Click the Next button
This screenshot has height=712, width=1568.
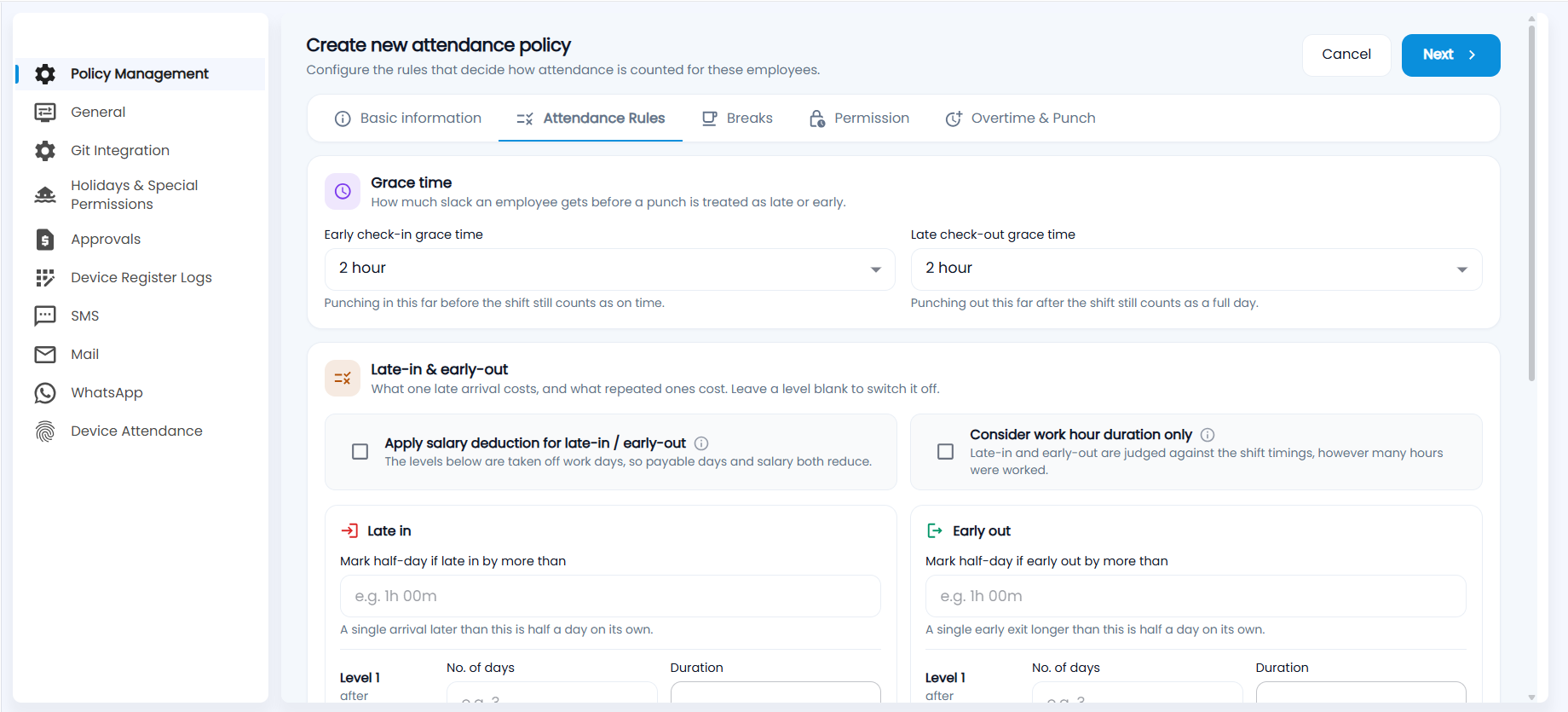(1451, 55)
